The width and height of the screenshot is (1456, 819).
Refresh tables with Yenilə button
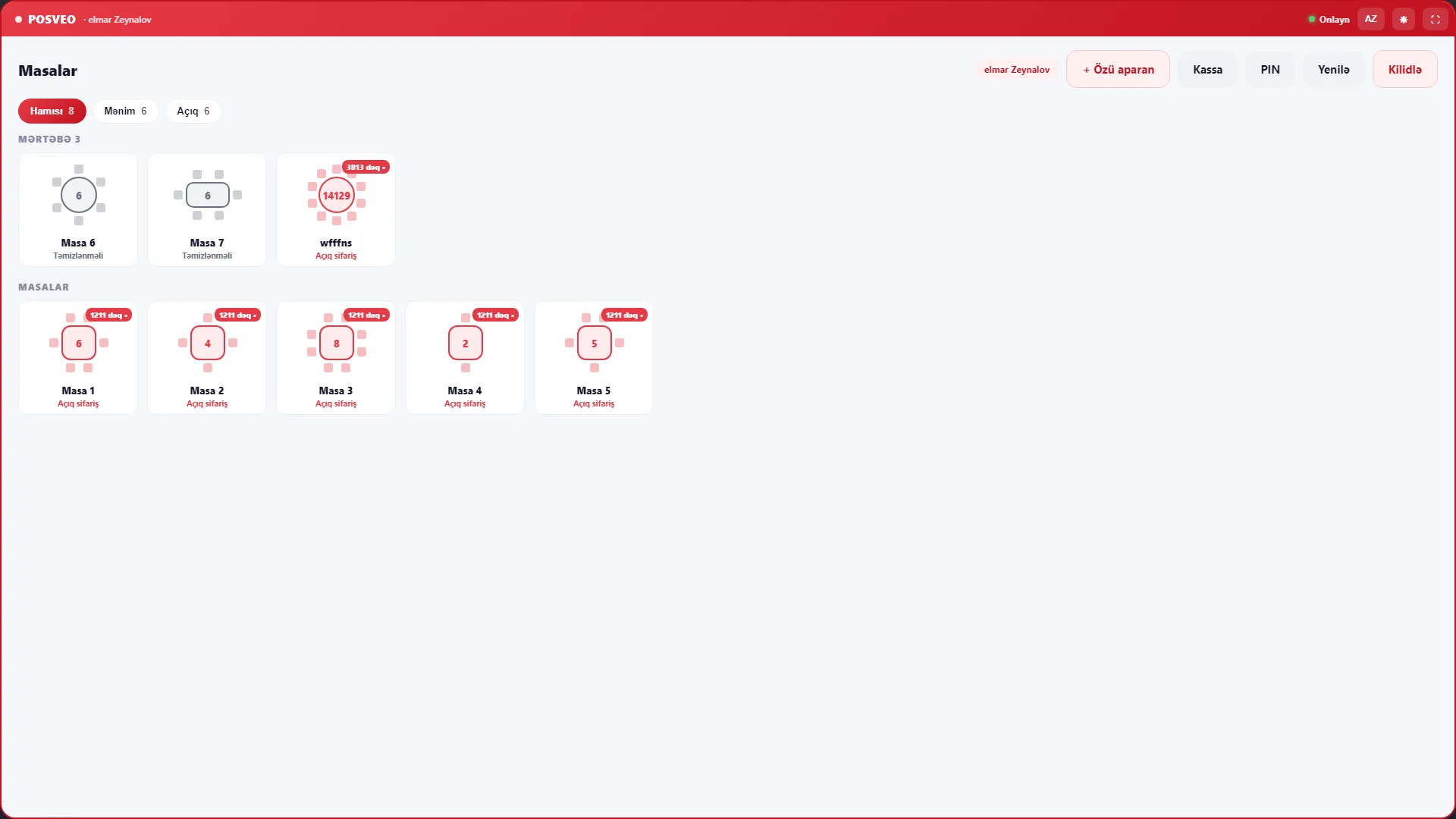pyautogui.click(x=1333, y=70)
